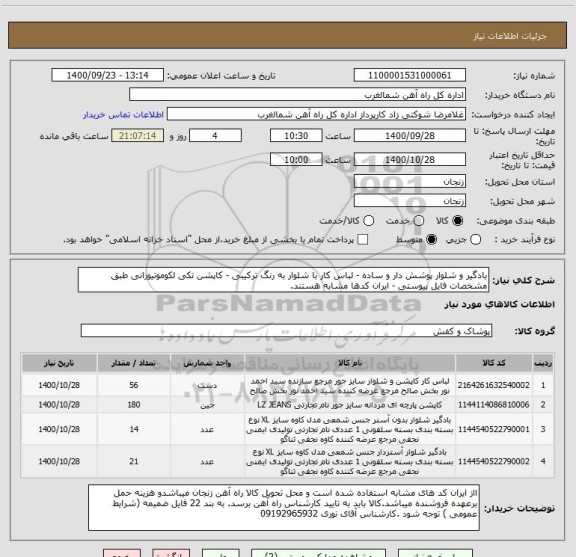Select the کالا radio button

tap(458, 221)
